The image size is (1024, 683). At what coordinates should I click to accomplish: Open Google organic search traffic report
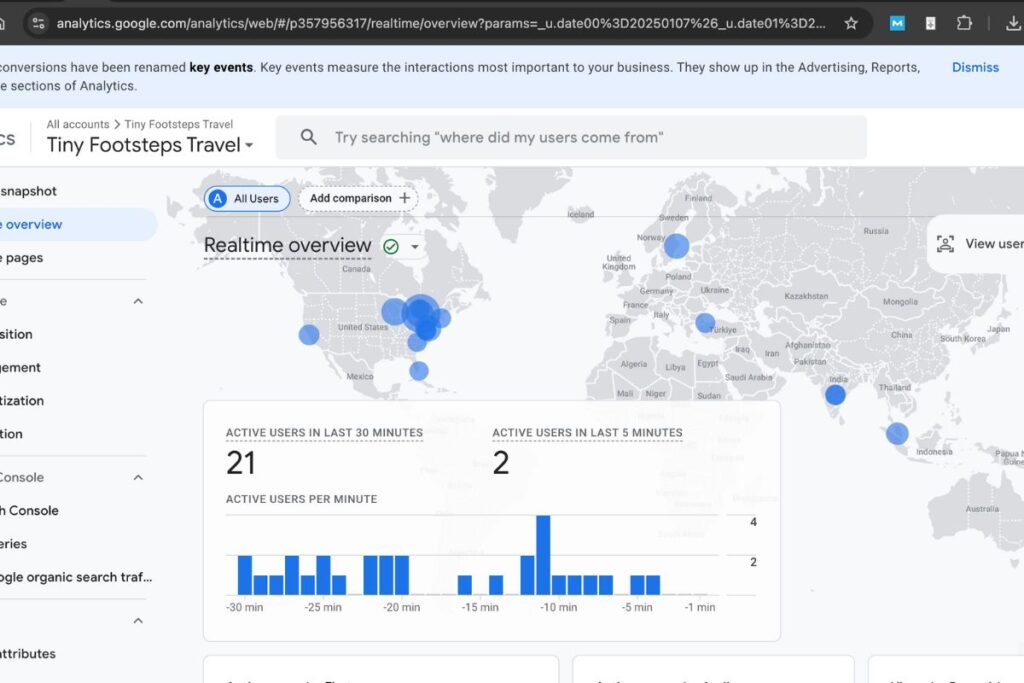pyautogui.click(x=76, y=577)
